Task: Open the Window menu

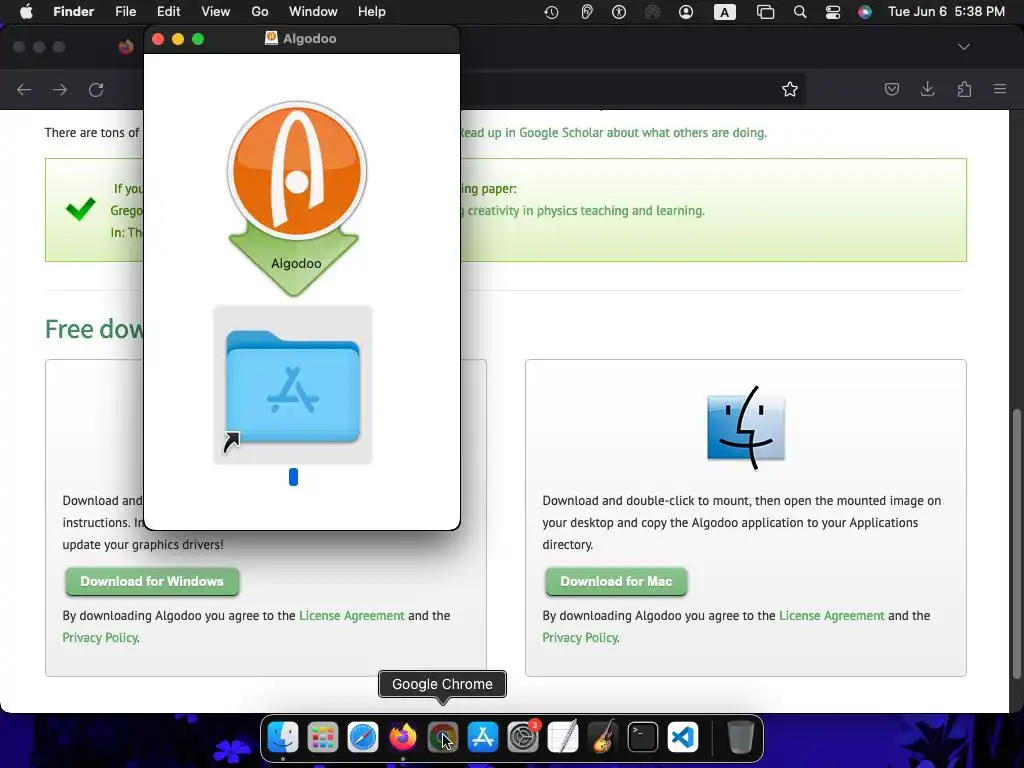Action: (313, 12)
